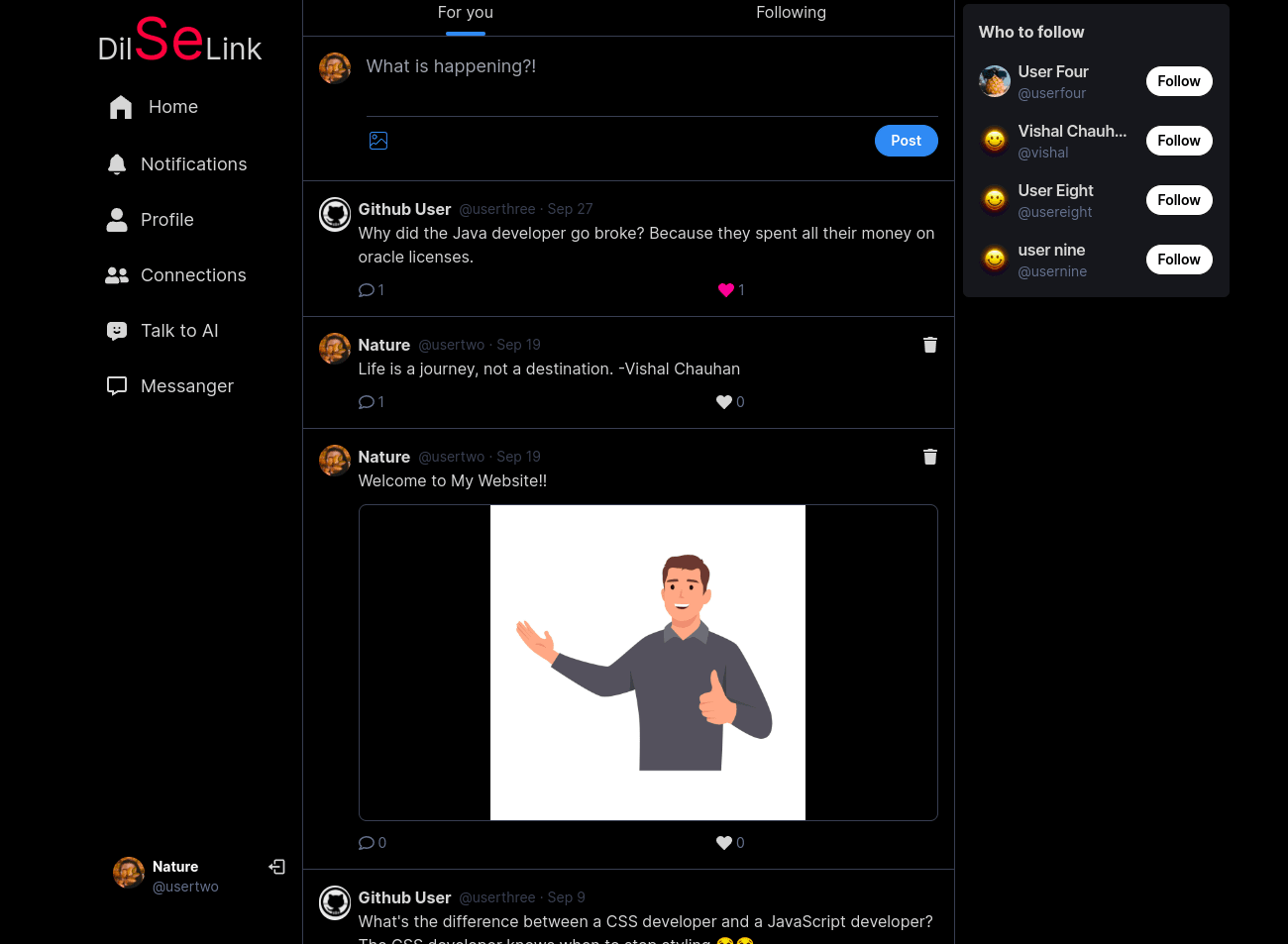Open comments on 'Welcome to My Website' post

point(367,843)
